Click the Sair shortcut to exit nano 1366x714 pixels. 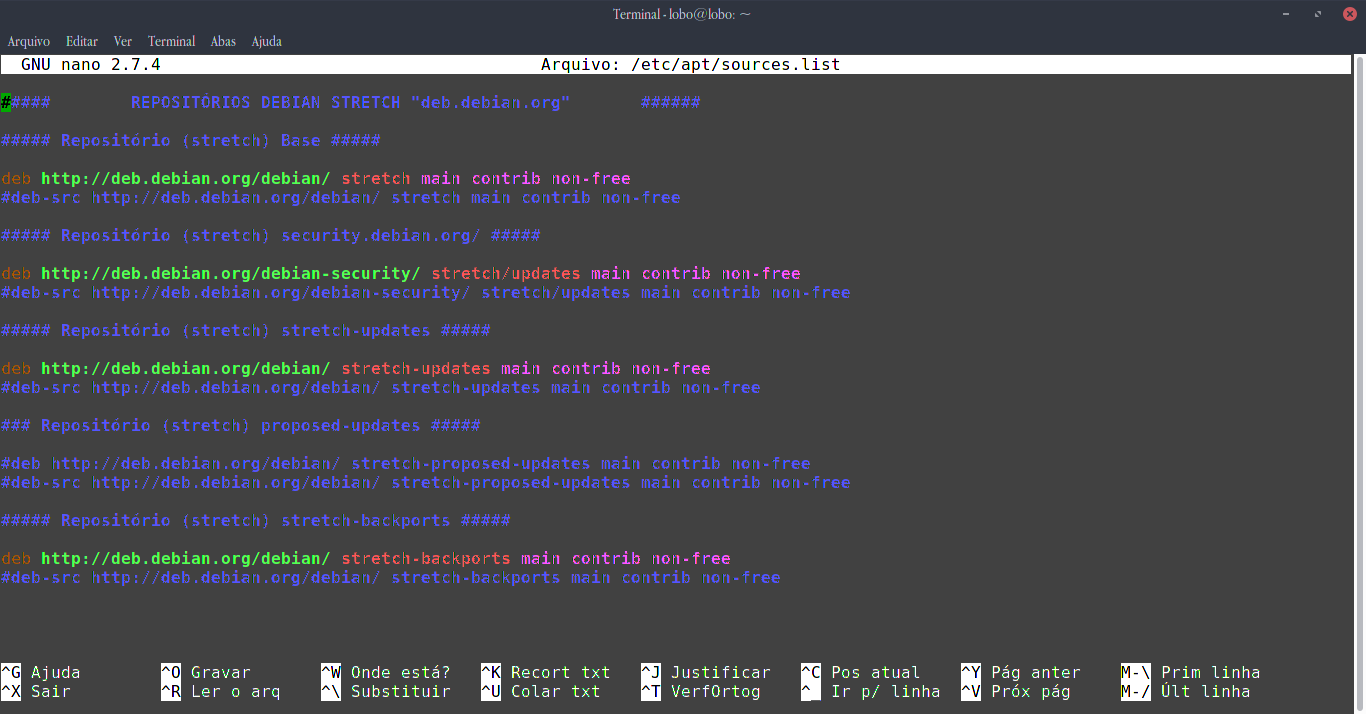(x=50, y=691)
